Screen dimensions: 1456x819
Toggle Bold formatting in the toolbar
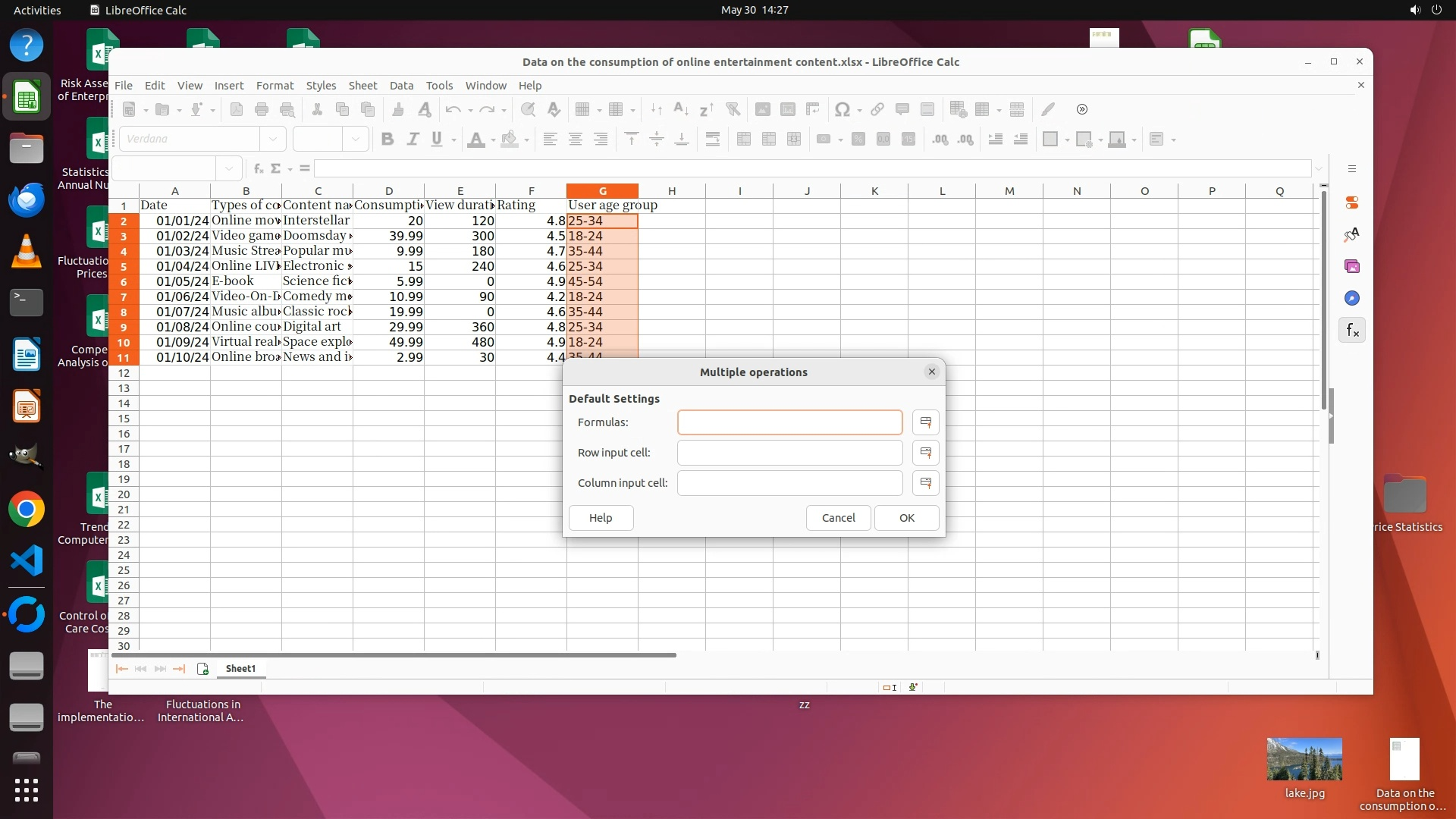tap(388, 140)
